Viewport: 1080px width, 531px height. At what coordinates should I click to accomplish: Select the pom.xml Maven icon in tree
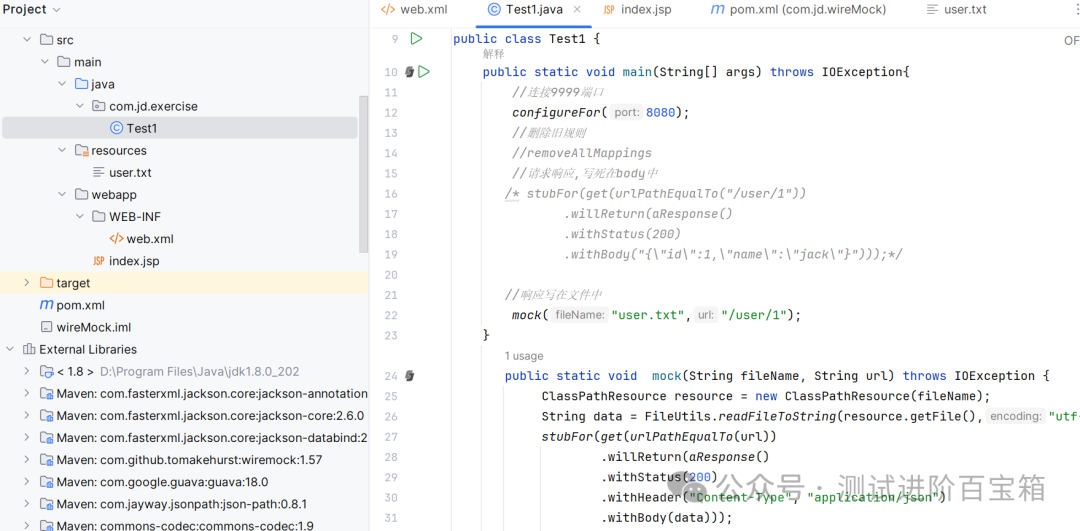pyautogui.click(x=46, y=304)
